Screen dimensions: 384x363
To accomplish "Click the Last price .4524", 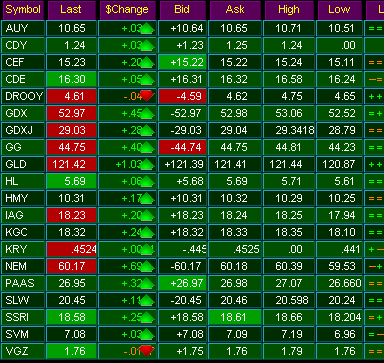I will 71,249.
